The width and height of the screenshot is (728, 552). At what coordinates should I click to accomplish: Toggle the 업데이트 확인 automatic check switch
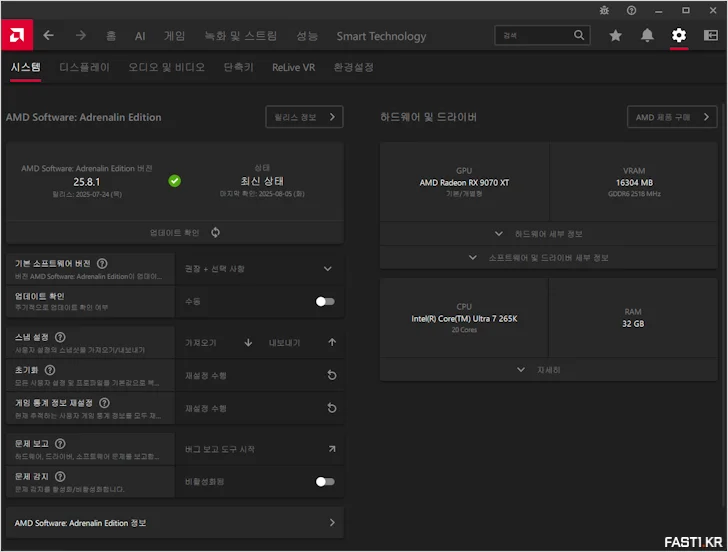pos(325,302)
